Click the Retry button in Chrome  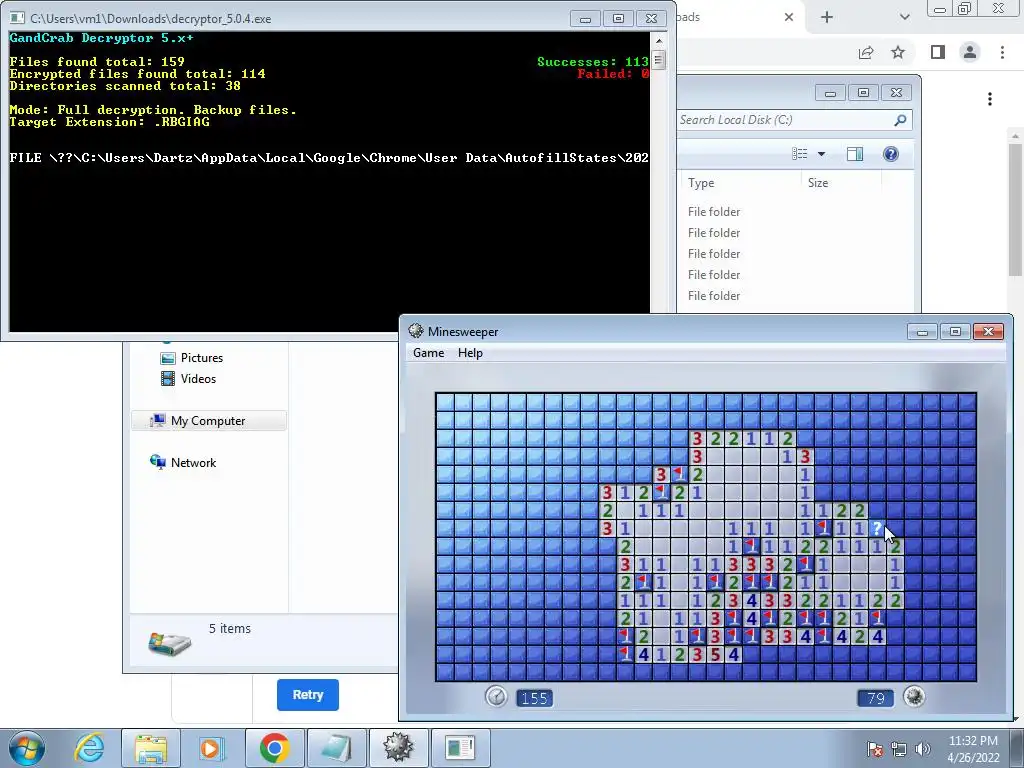click(x=308, y=695)
